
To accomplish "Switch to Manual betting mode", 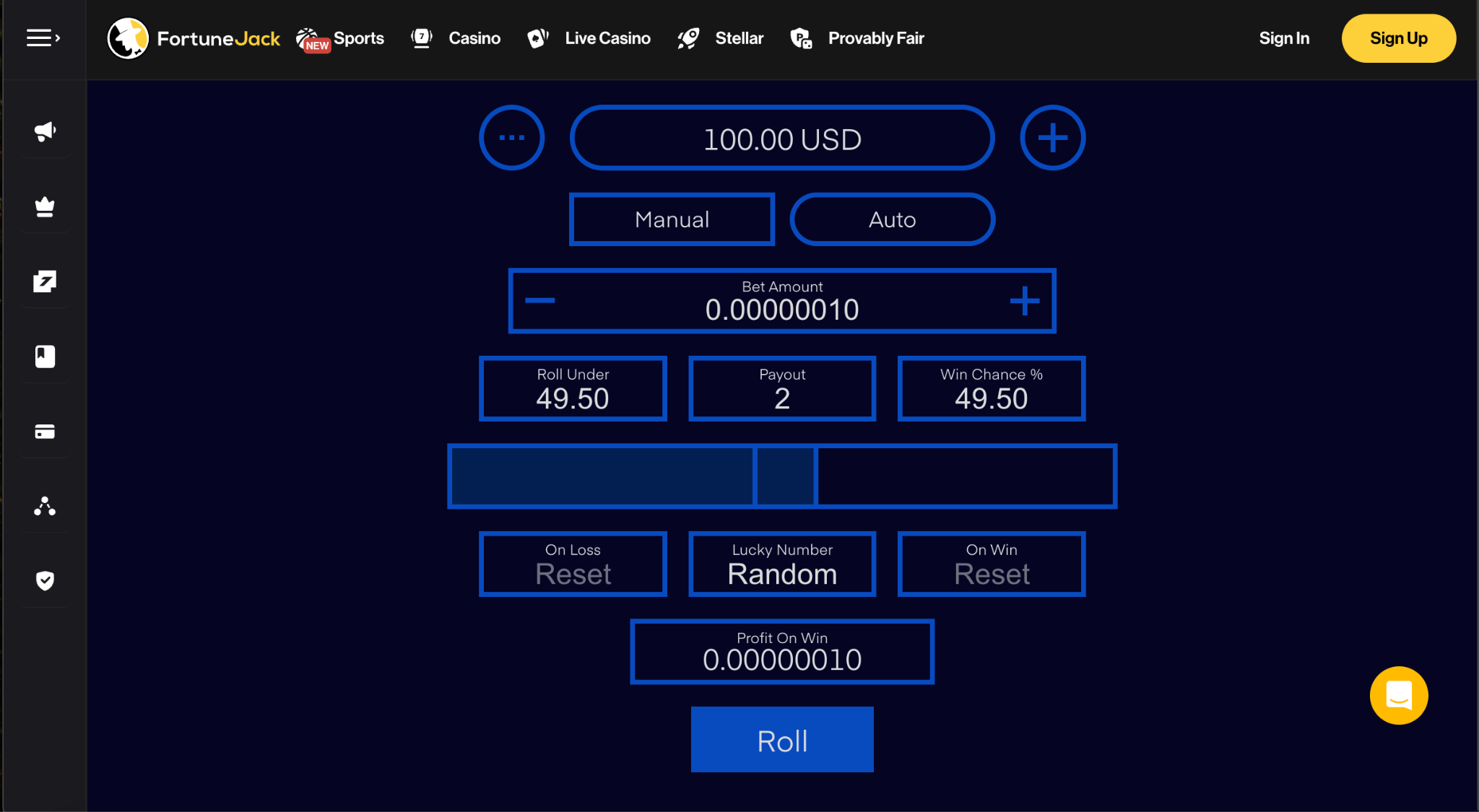I will tap(671, 219).
